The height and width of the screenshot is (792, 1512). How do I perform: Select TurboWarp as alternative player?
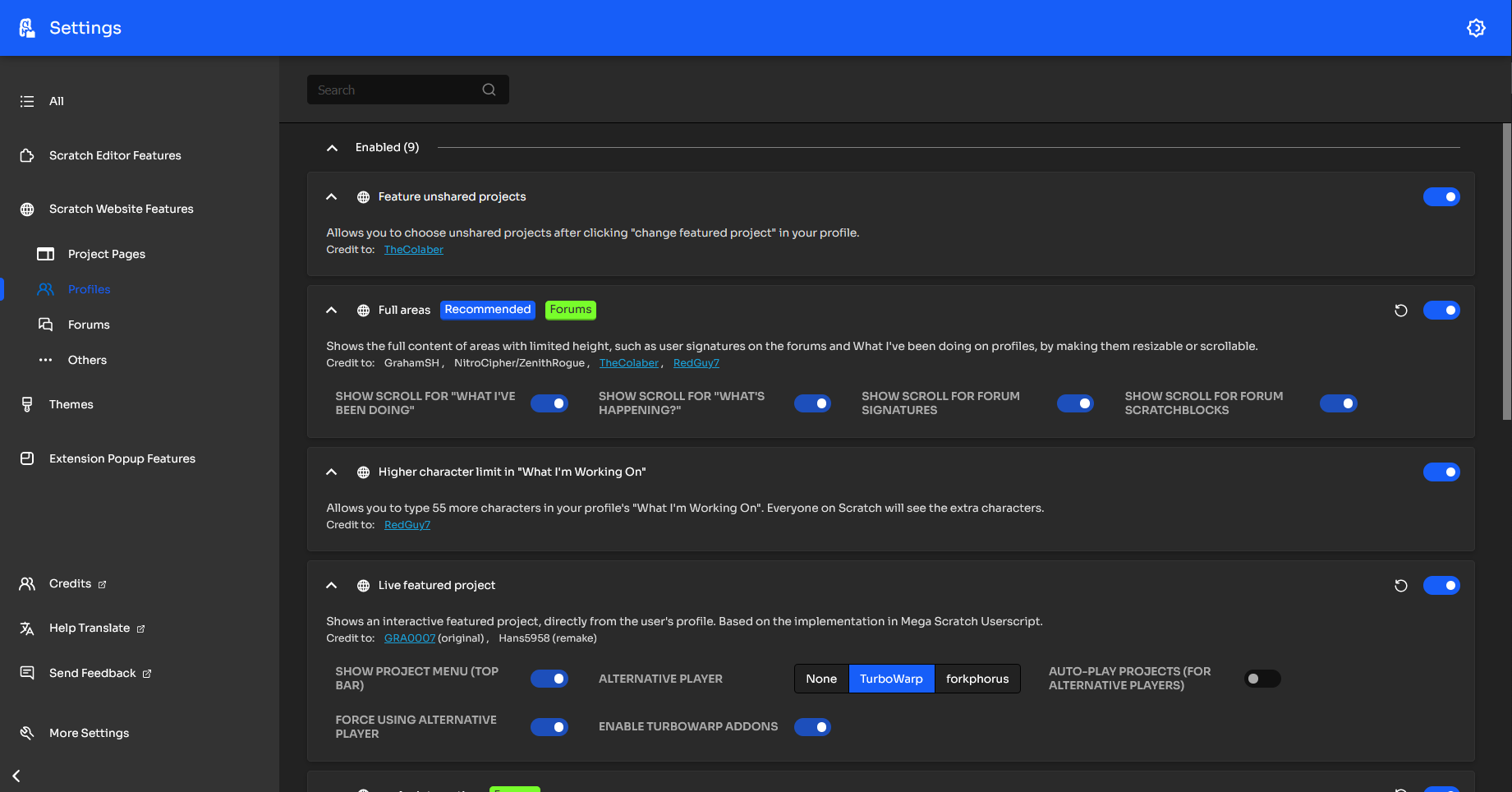pos(891,679)
